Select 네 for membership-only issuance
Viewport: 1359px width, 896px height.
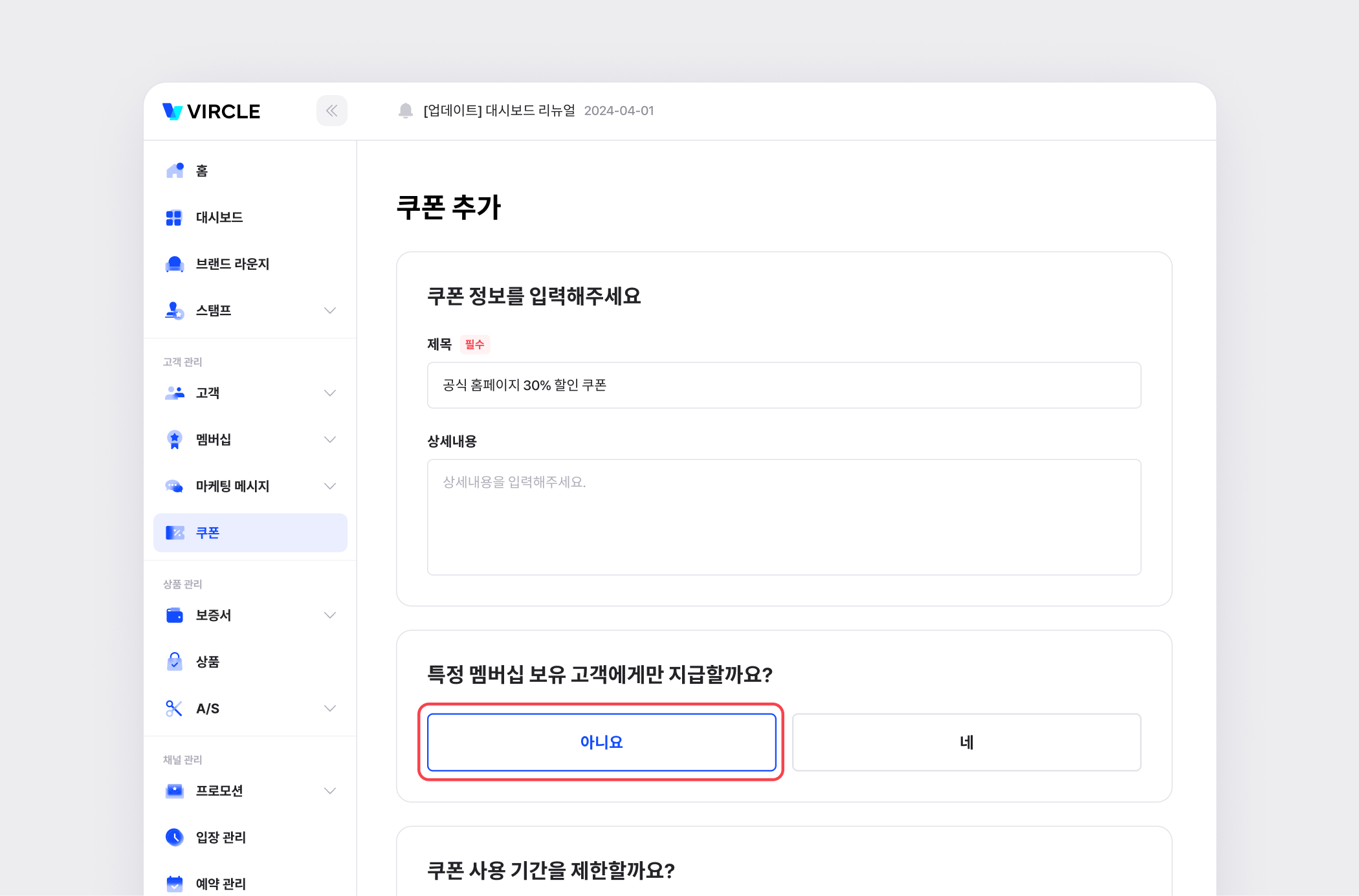967,742
